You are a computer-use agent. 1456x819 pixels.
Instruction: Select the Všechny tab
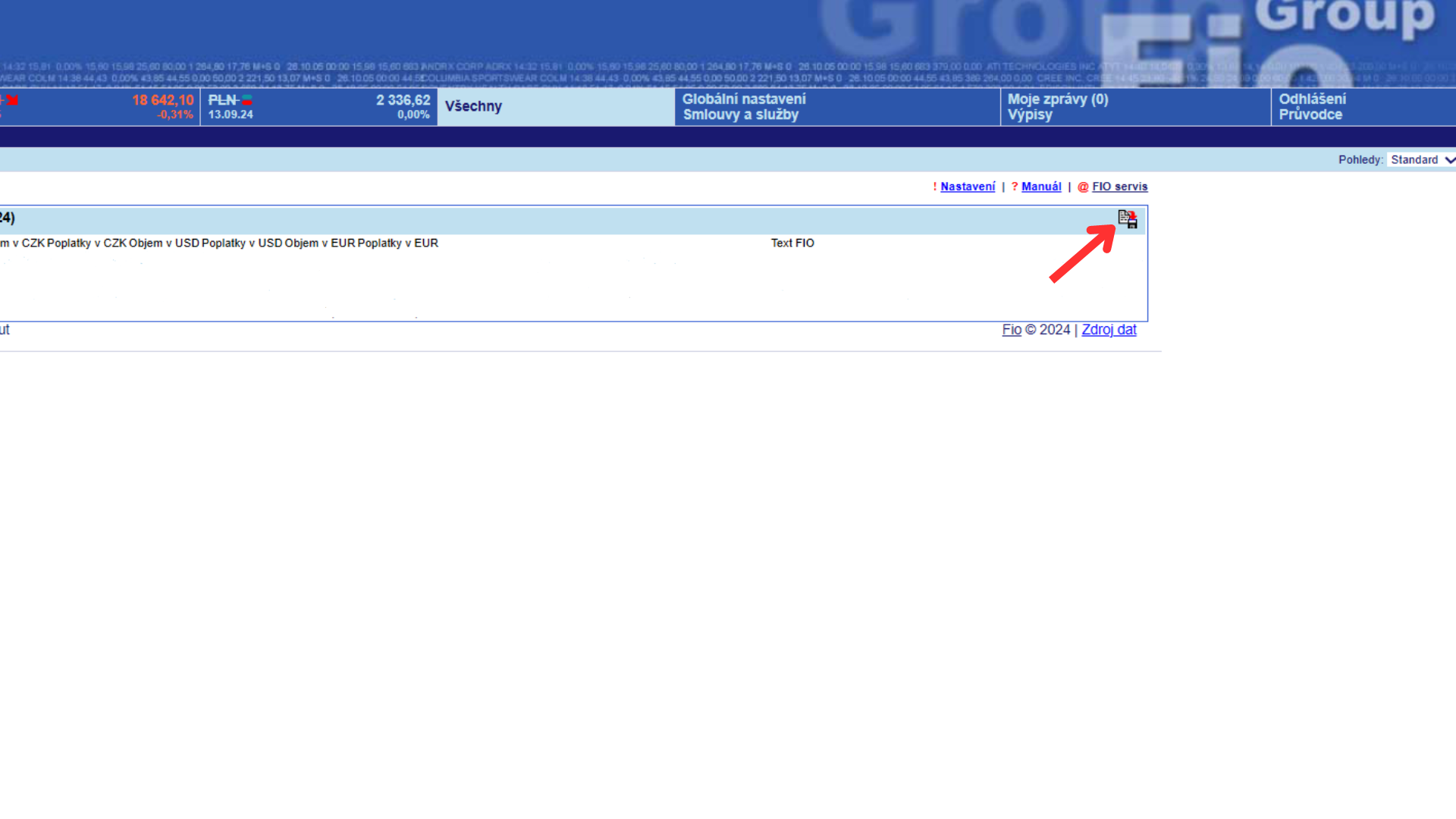(x=473, y=106)
